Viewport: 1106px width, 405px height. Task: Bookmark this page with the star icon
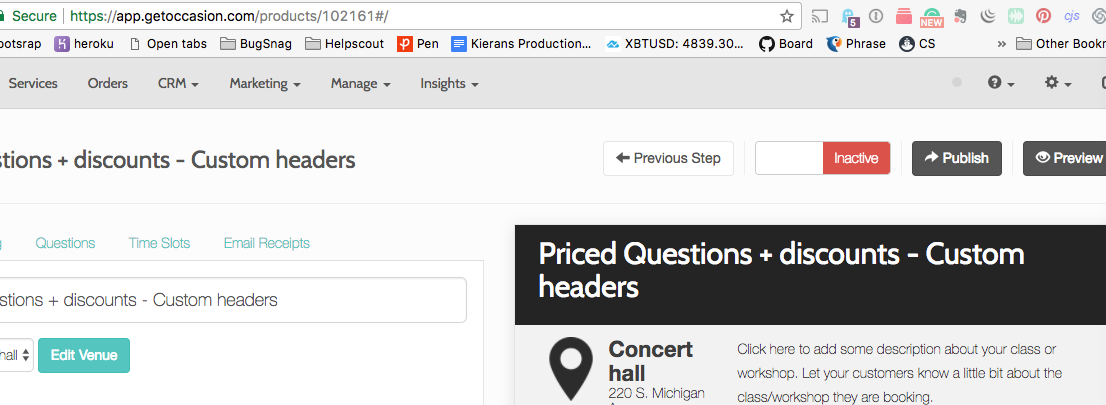[787, 16]
